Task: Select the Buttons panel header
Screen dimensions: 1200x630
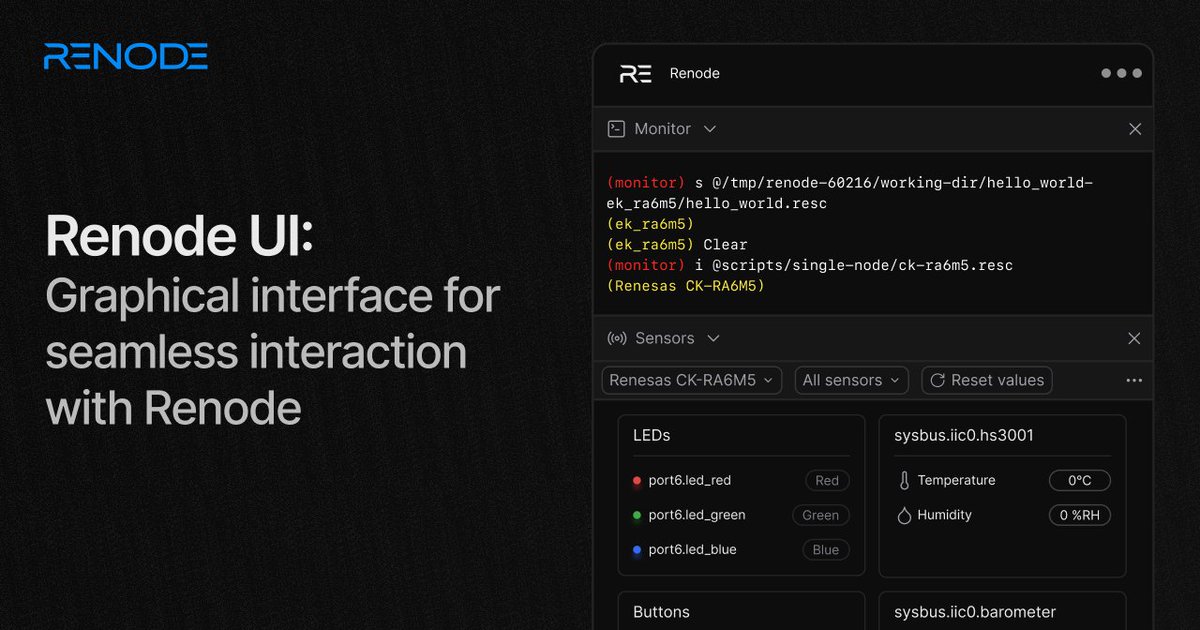Action: click(x=660, y=611)
